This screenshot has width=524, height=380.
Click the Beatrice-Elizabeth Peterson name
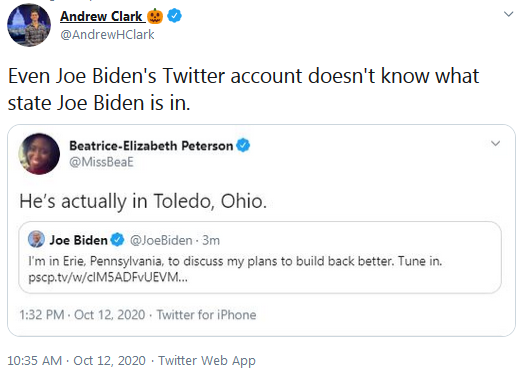point(151,146)
